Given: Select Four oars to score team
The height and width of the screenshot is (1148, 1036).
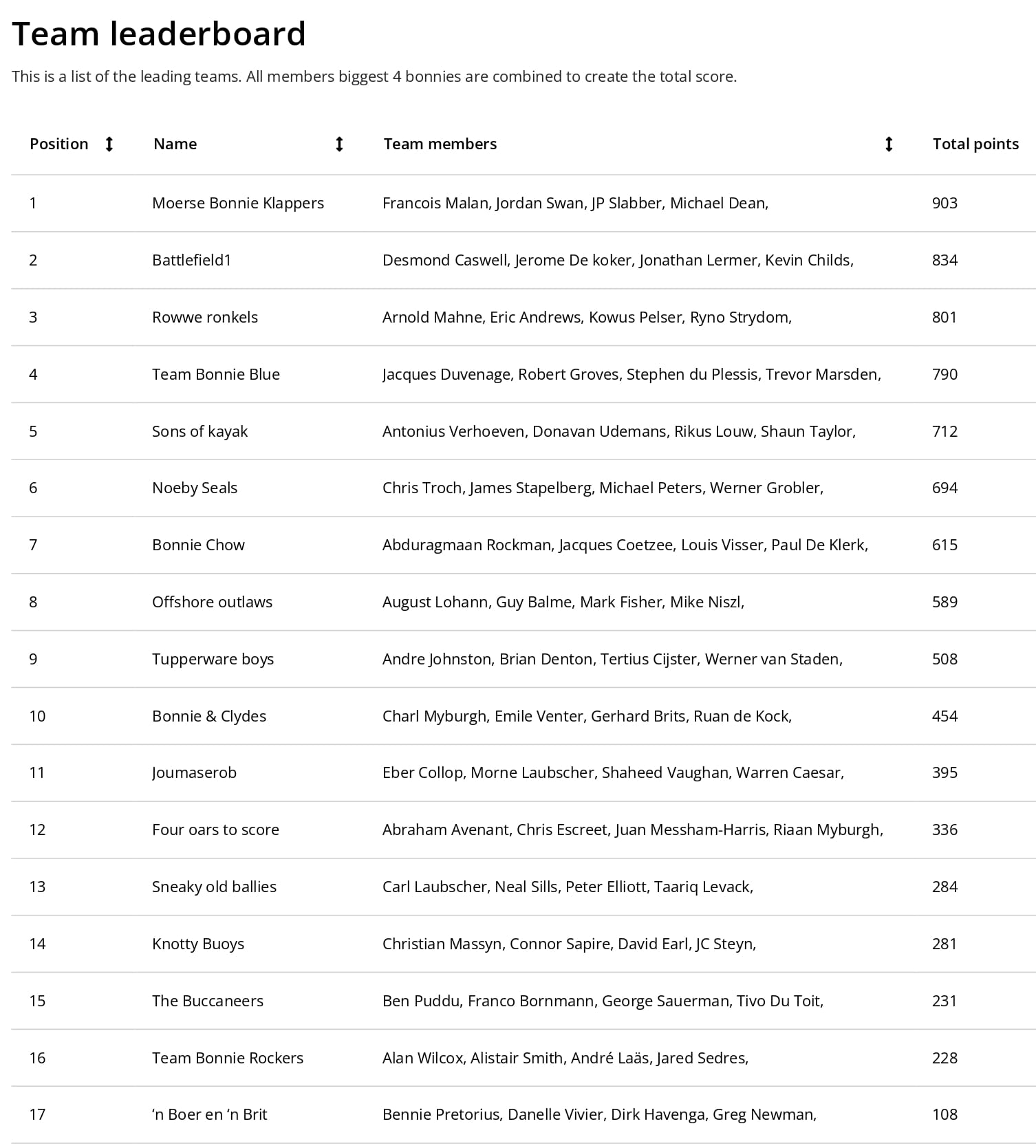Looking at the screenshot, I should coord(215,830).
